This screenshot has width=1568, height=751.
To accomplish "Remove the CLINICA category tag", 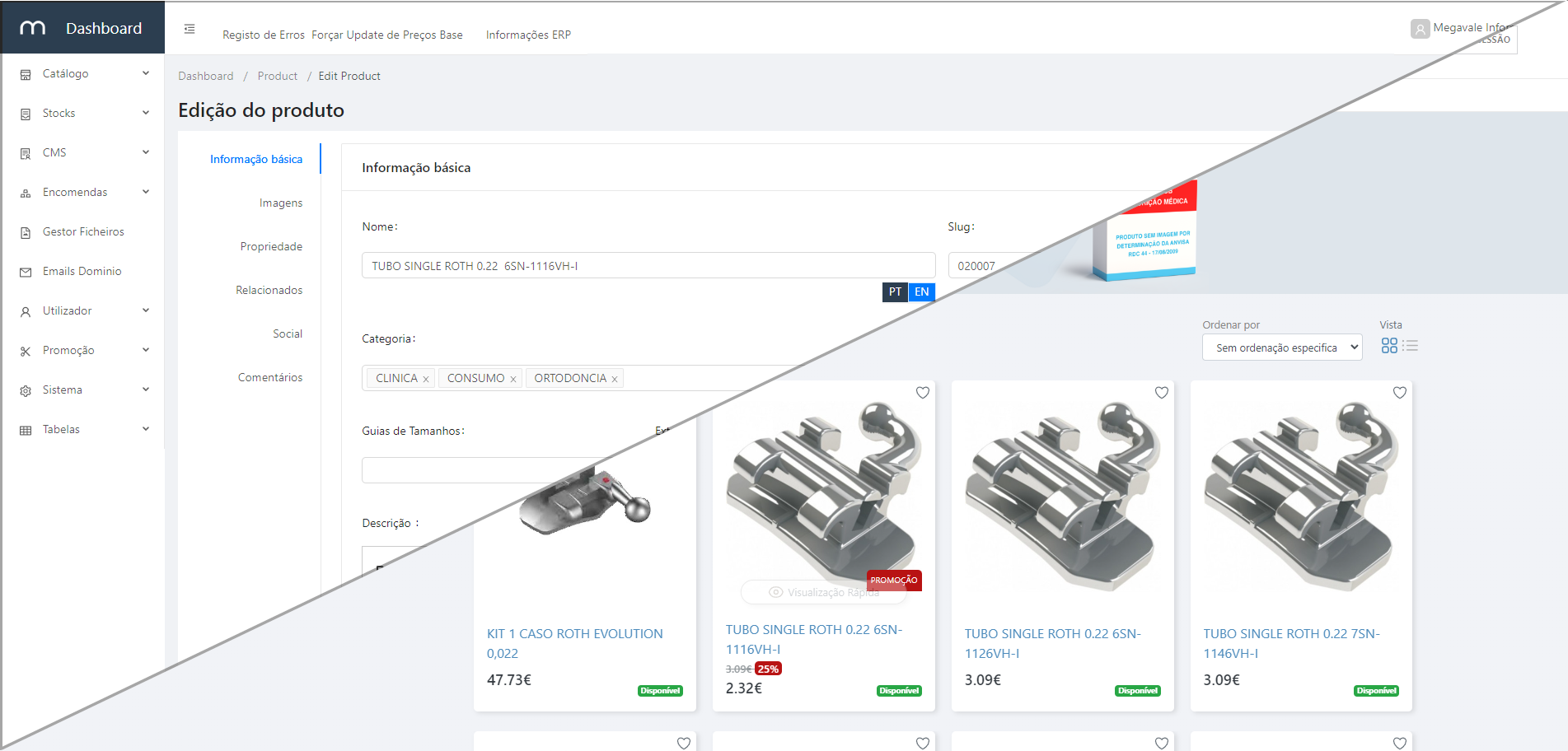I will pyautogui.click(x=426, y=379).
